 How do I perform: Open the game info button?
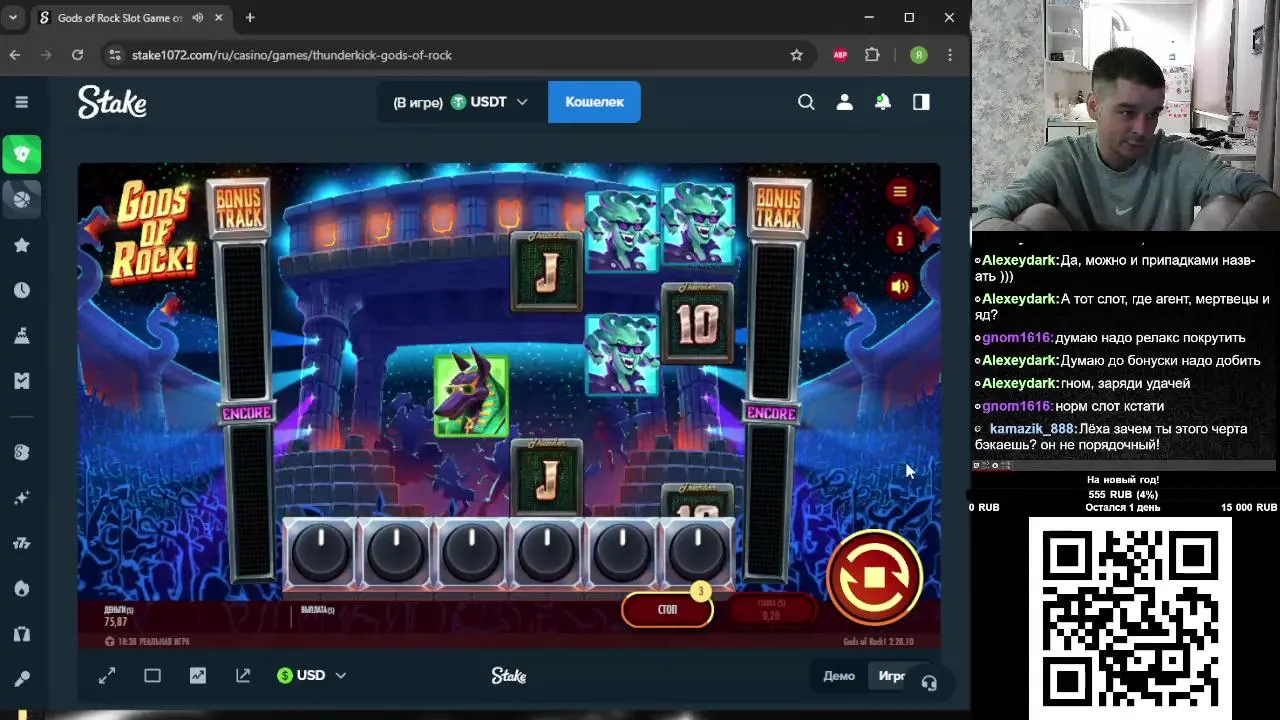tap(899, 239)
